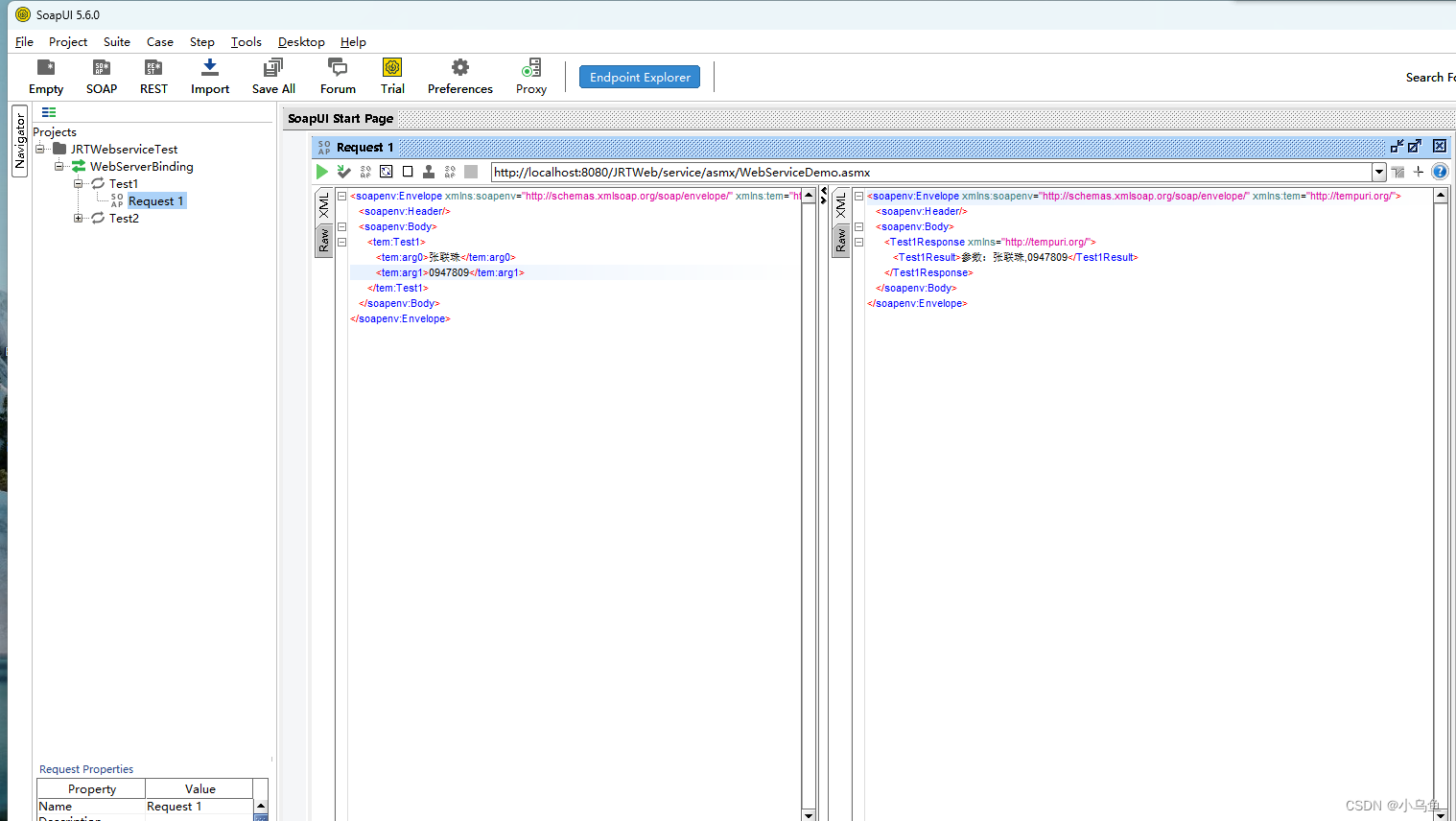Click the first small SOAP icon in request toolbar
Screen dimensions: 1456x821
[x=365, y=172]
